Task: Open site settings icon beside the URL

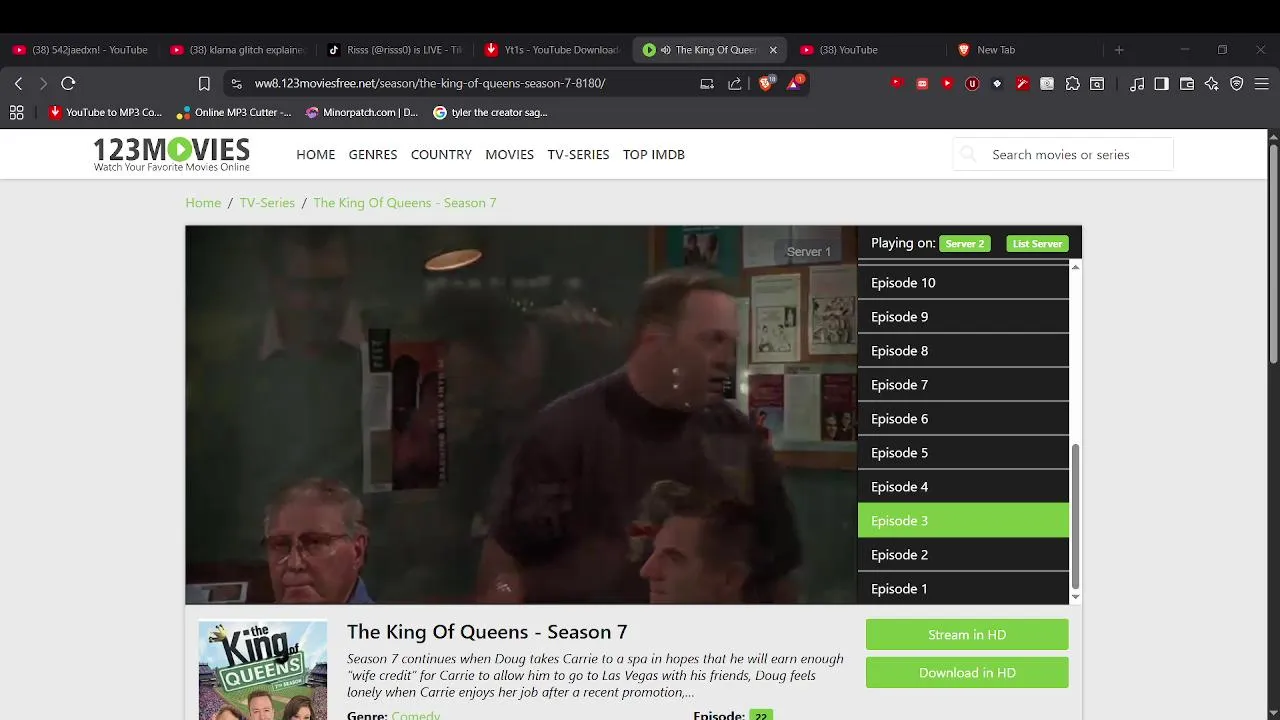Action: [x=237, y=84]
